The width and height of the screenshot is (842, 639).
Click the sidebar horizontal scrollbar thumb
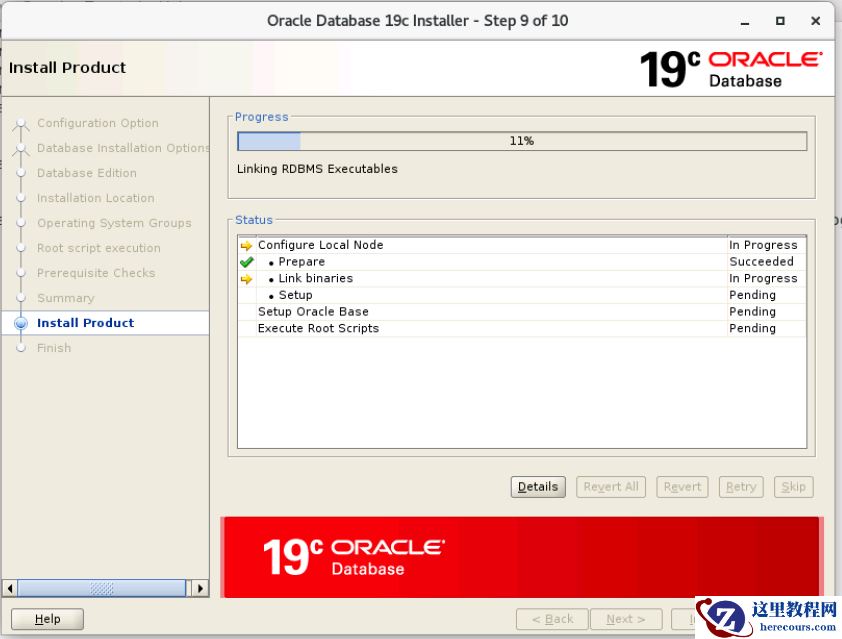point(101,588)
